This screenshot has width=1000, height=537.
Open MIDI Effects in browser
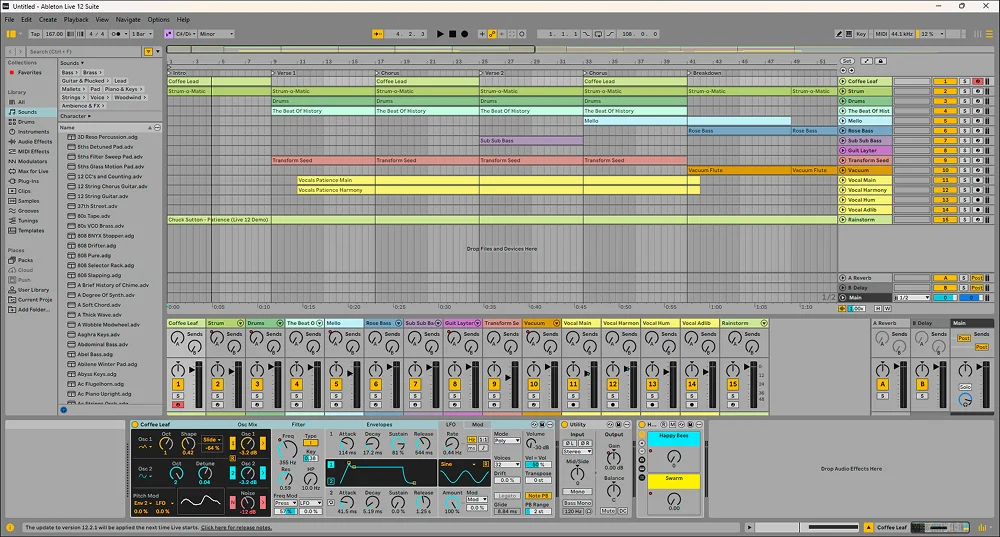(x=33, y=151)
